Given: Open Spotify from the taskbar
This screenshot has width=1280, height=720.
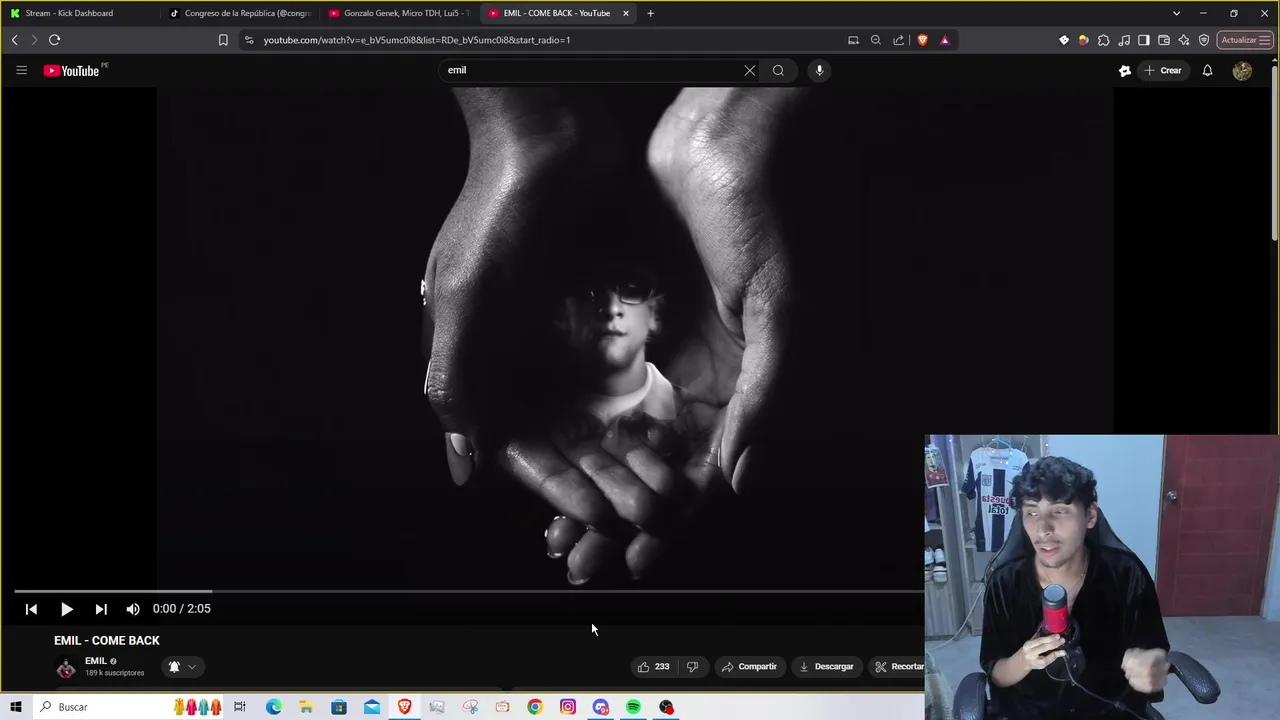Looking at the screenshot, I should 633,707.
